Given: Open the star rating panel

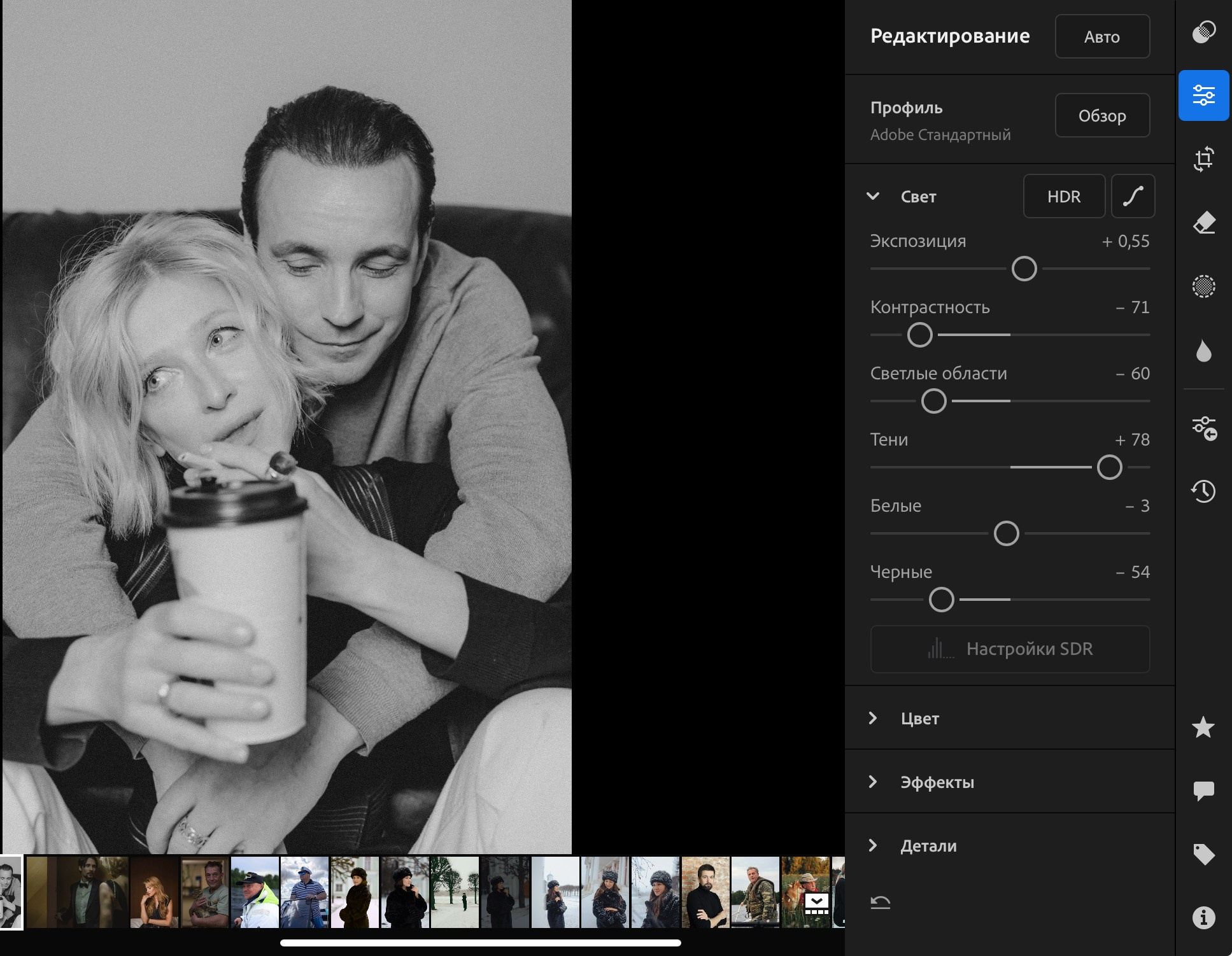Looking at the screenshot, I should [1203, 727].
